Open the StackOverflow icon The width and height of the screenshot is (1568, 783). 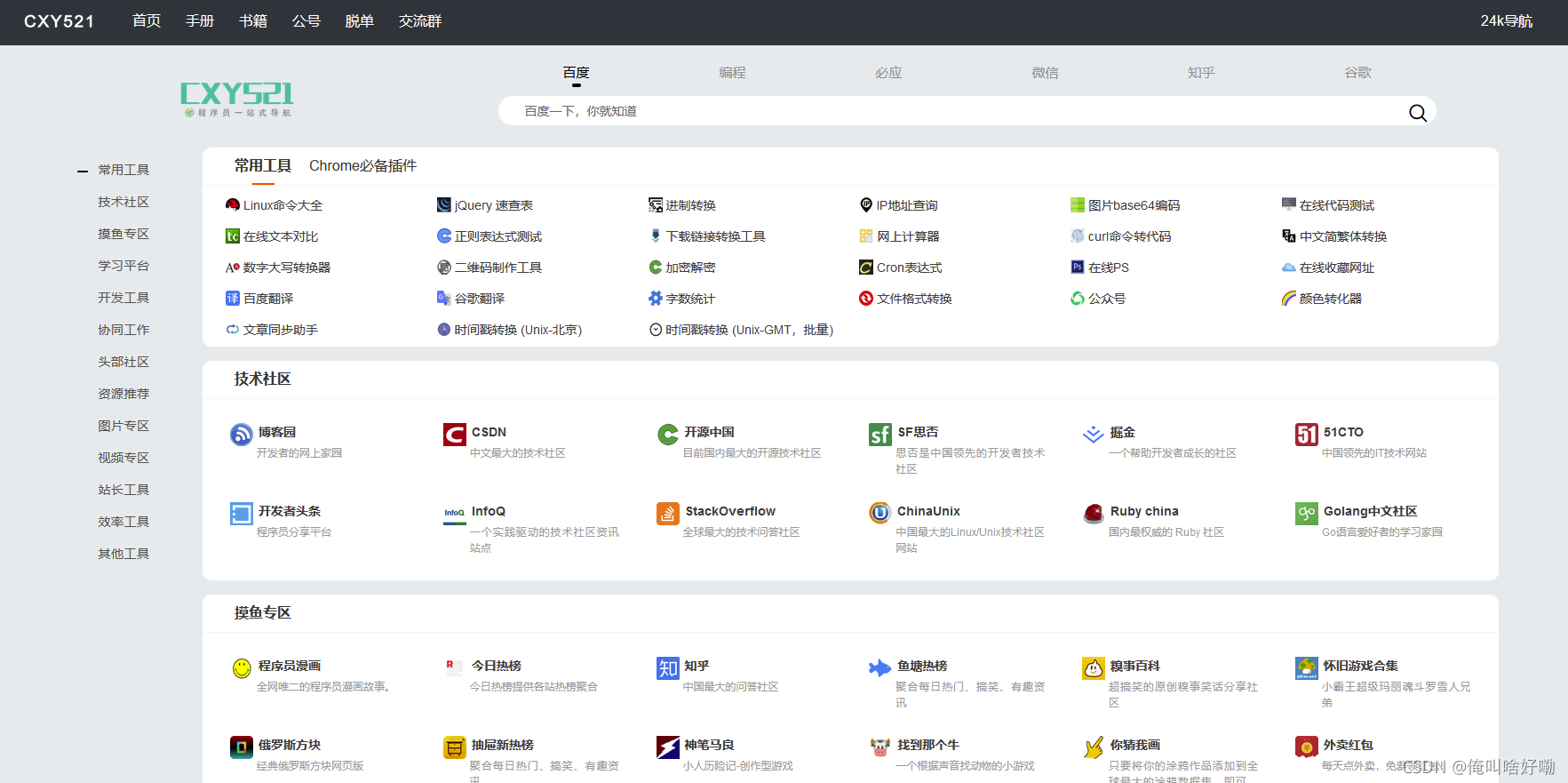pos(668,513)
